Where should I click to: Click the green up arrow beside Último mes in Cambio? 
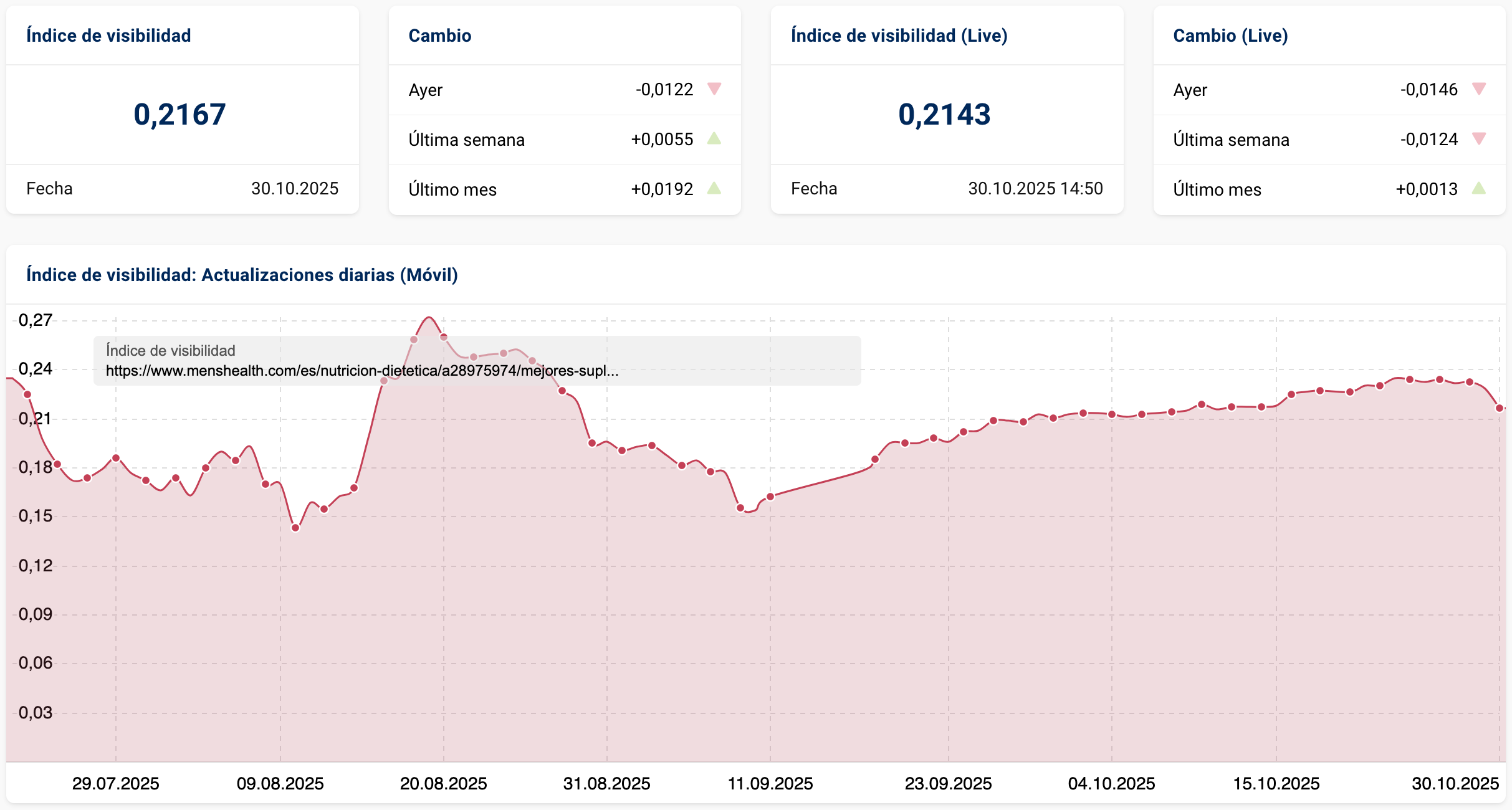(714, 188)
